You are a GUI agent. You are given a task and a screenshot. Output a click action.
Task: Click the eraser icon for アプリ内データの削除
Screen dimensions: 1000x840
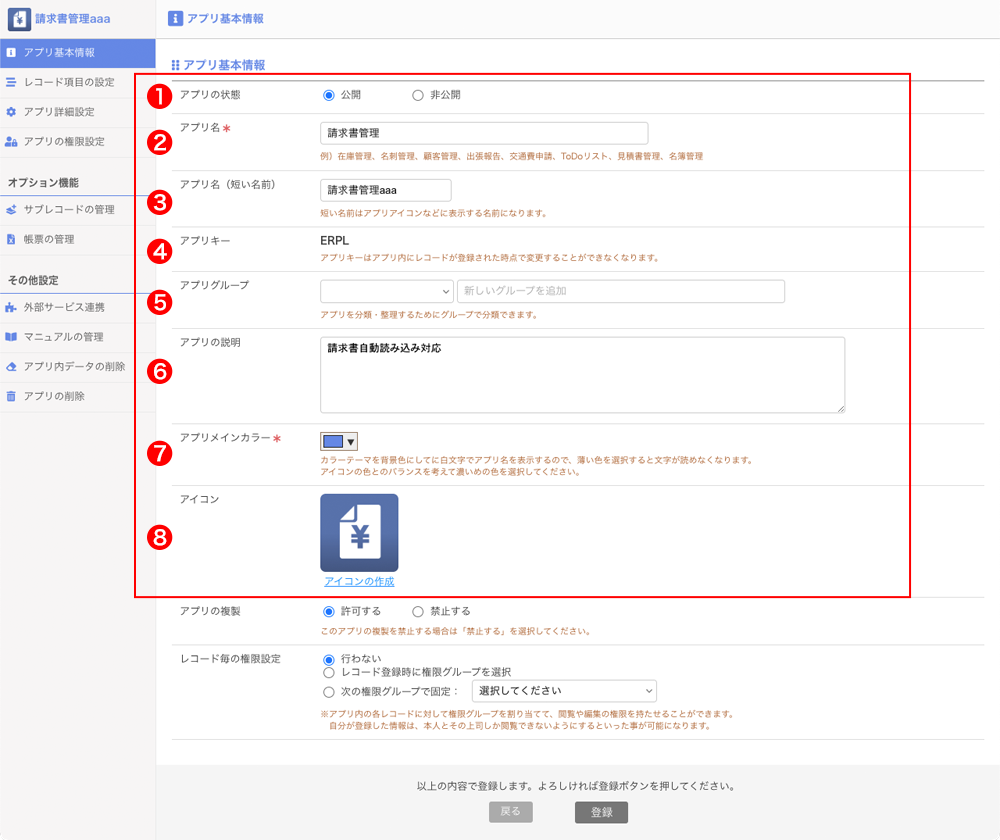pyautogui.click(x=11, y=367)
